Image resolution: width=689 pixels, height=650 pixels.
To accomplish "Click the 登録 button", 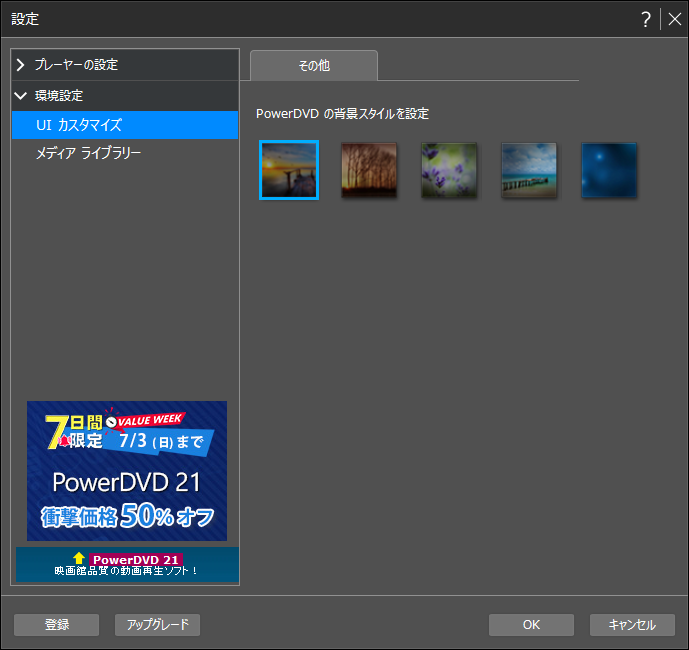I will tap(57, 625).
